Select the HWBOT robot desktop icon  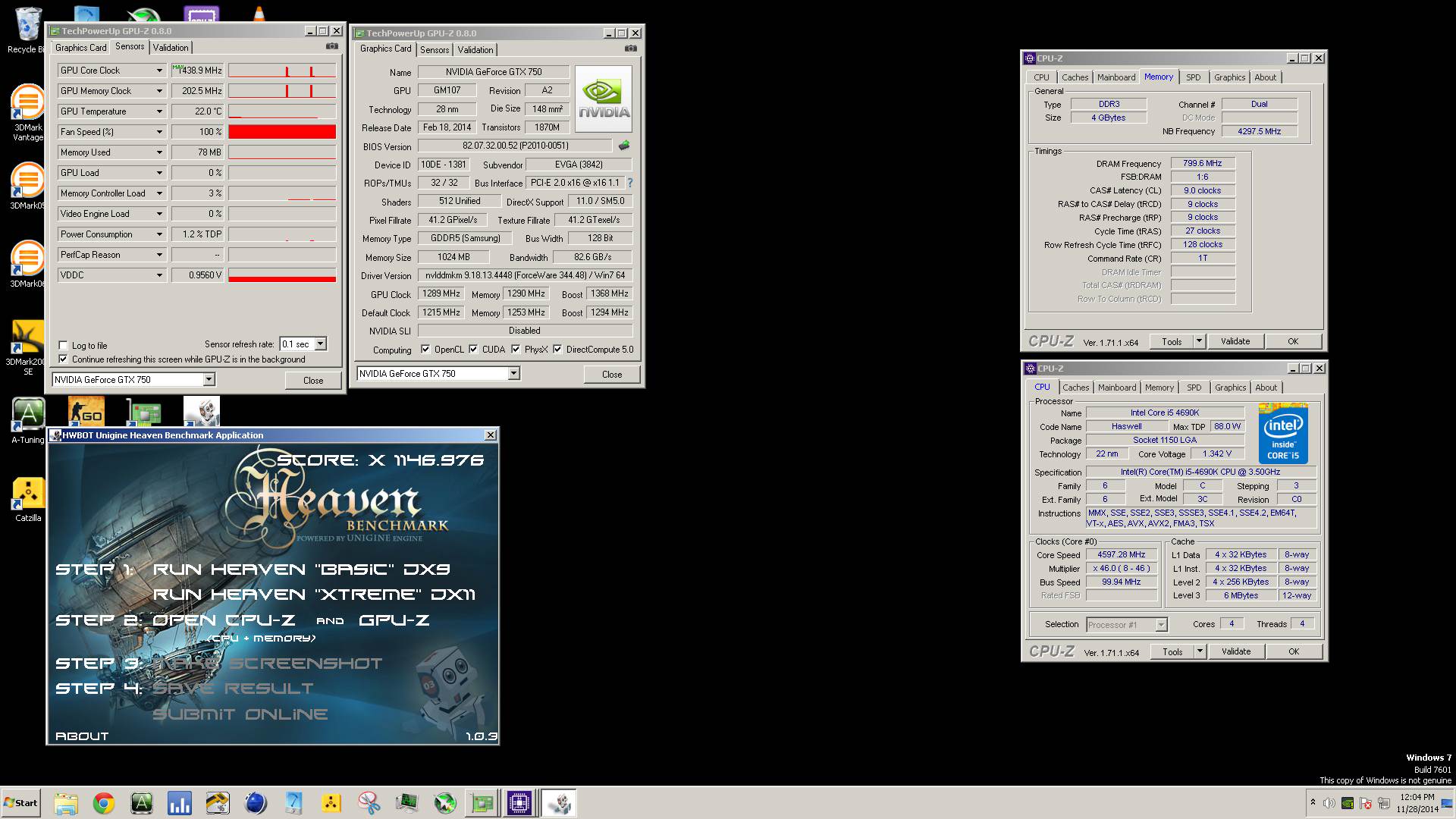(x=202, y=411)
